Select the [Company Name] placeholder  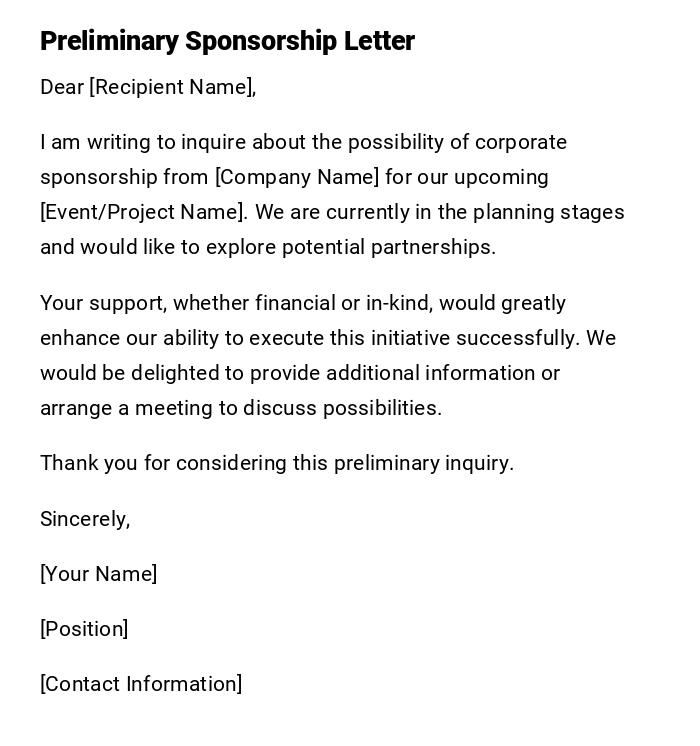(297, 177)
